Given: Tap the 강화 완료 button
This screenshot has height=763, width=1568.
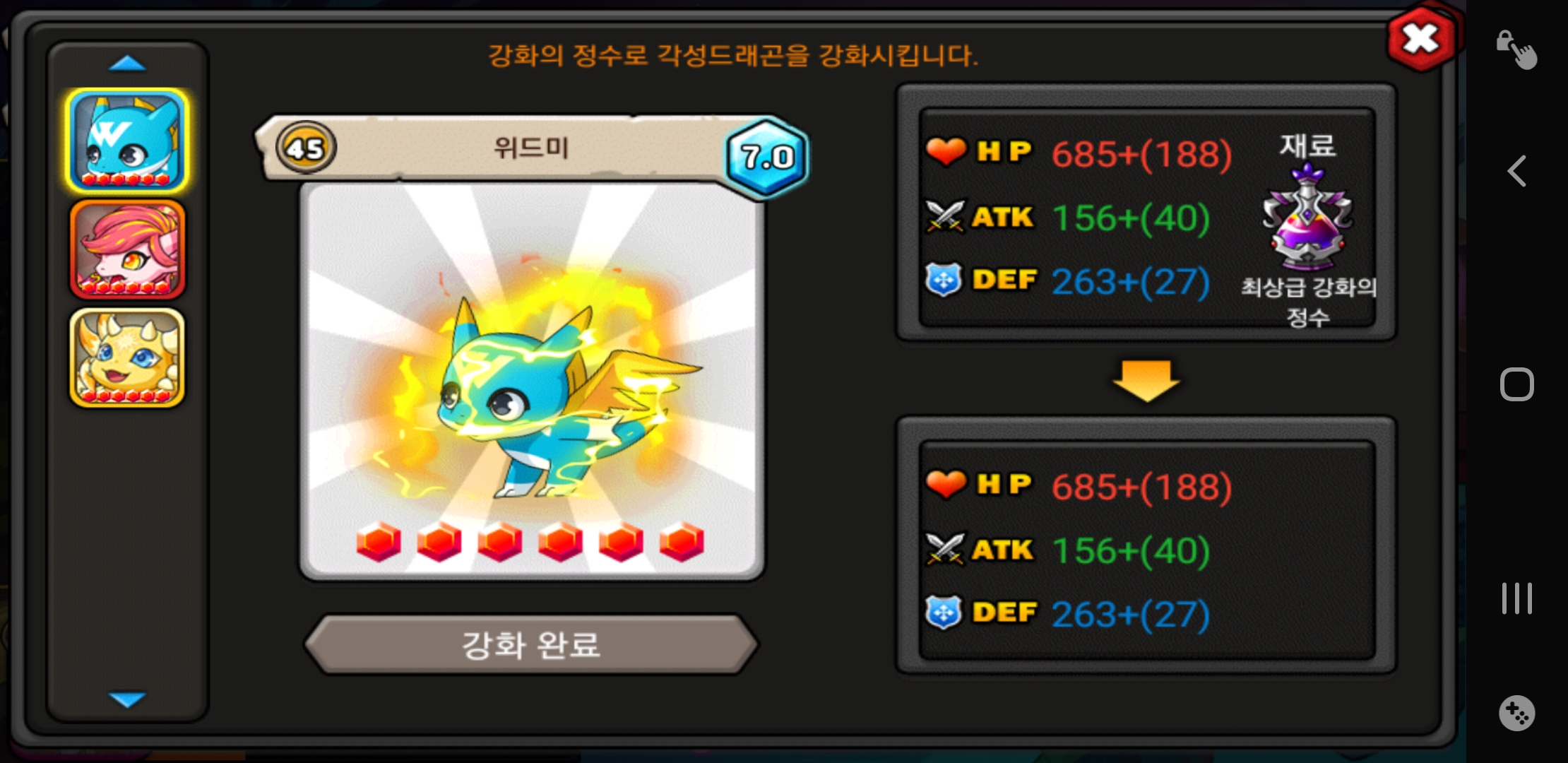Looking at the screenshot, I should [x=531, y=644].
